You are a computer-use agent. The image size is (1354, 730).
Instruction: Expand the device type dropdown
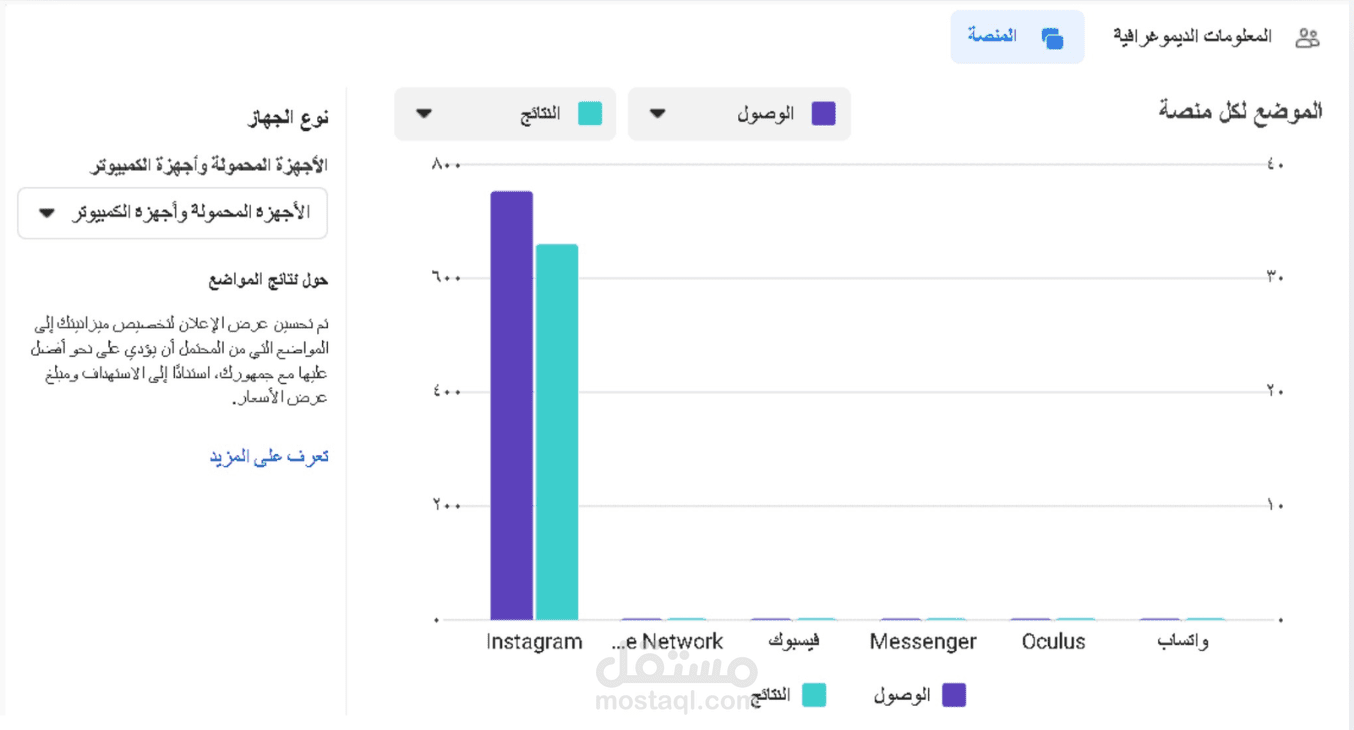click(173, 213)
